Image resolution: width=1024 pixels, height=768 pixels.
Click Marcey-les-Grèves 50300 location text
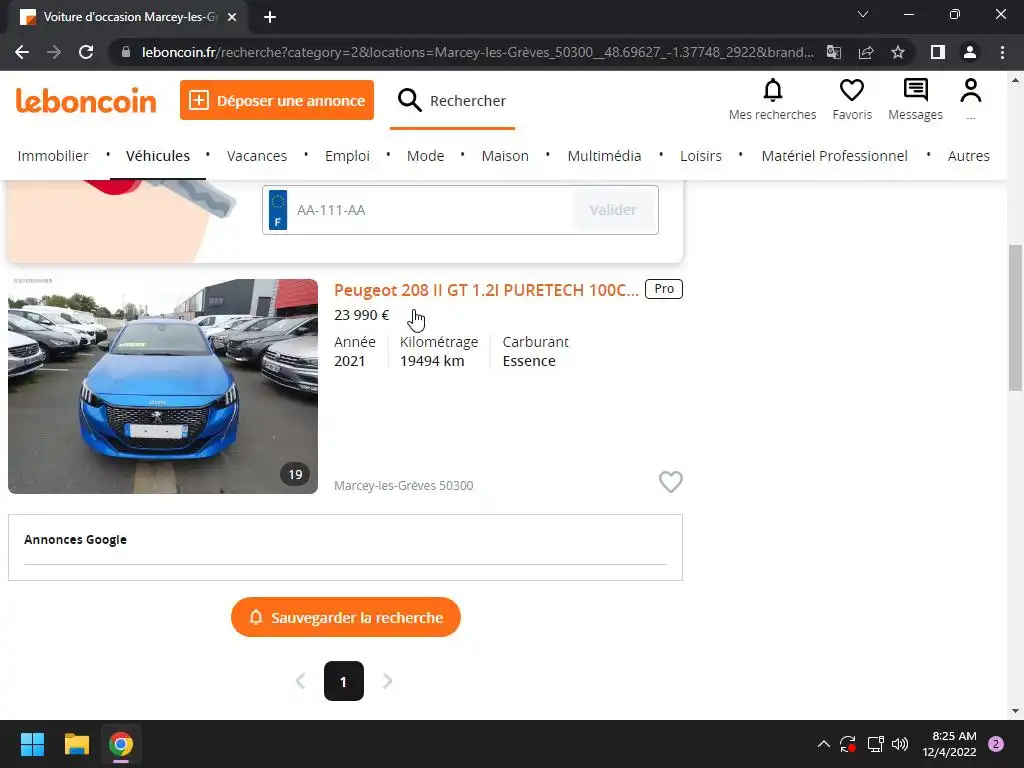[404, 485]
